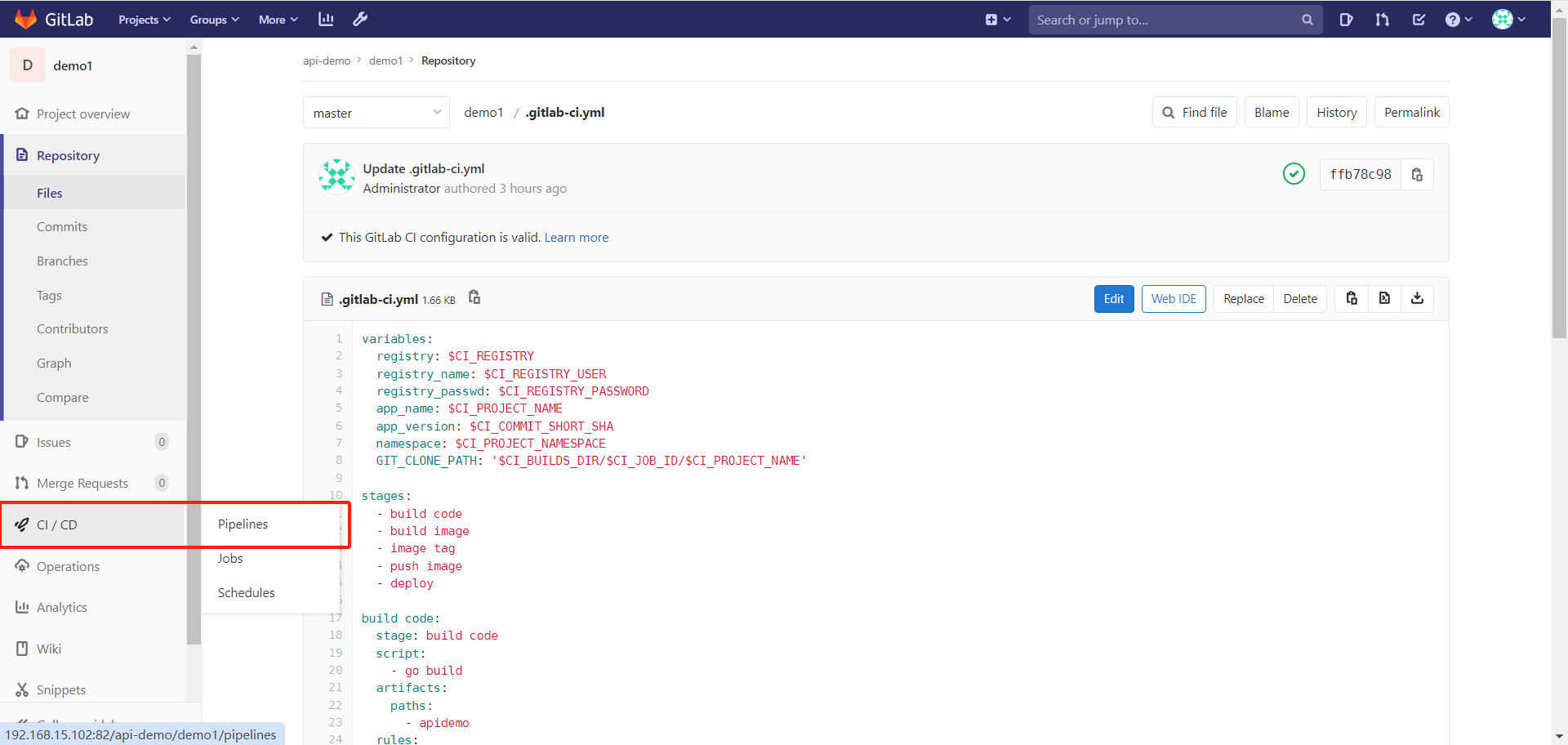
Task: Select the Snippets sidebar item
Action: coord(61,689)
